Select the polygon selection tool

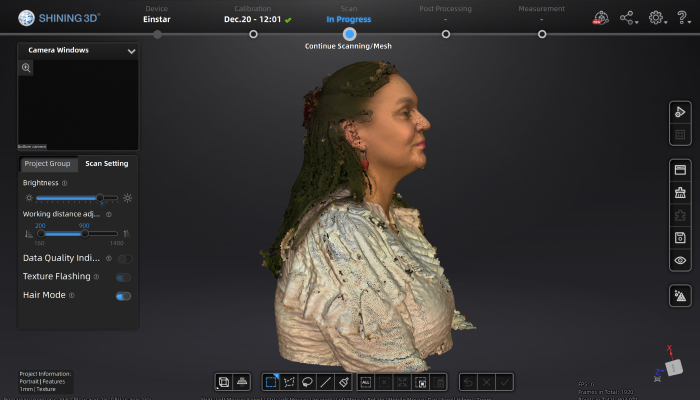(289, 382)
